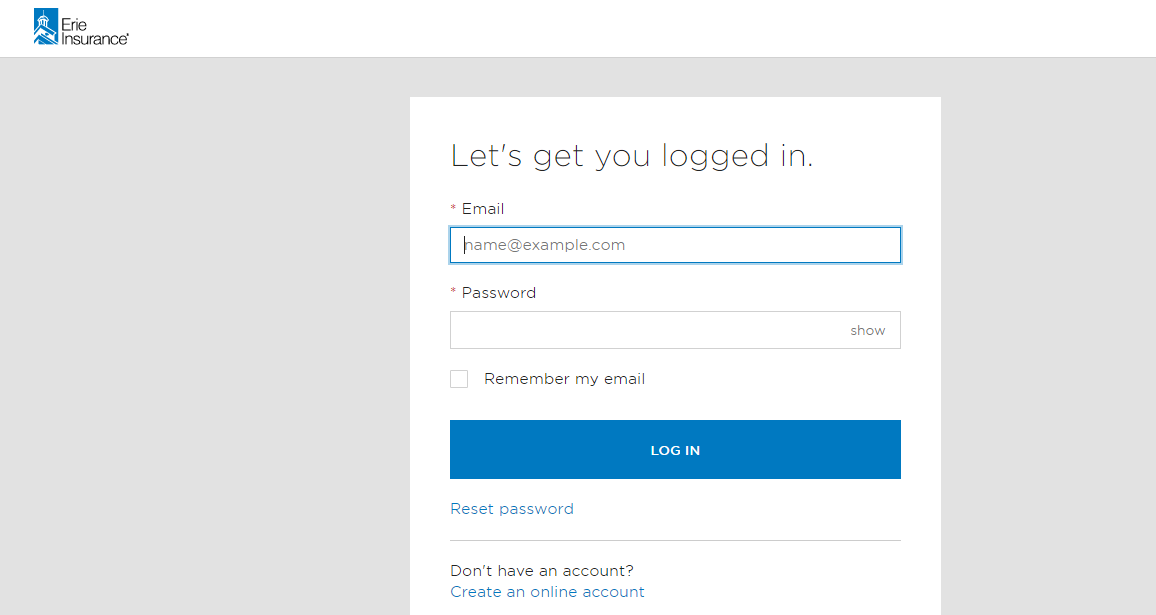Screen dimensions: 1156x615
Task: Click the red asterisk beside Email
Action: 453,209
